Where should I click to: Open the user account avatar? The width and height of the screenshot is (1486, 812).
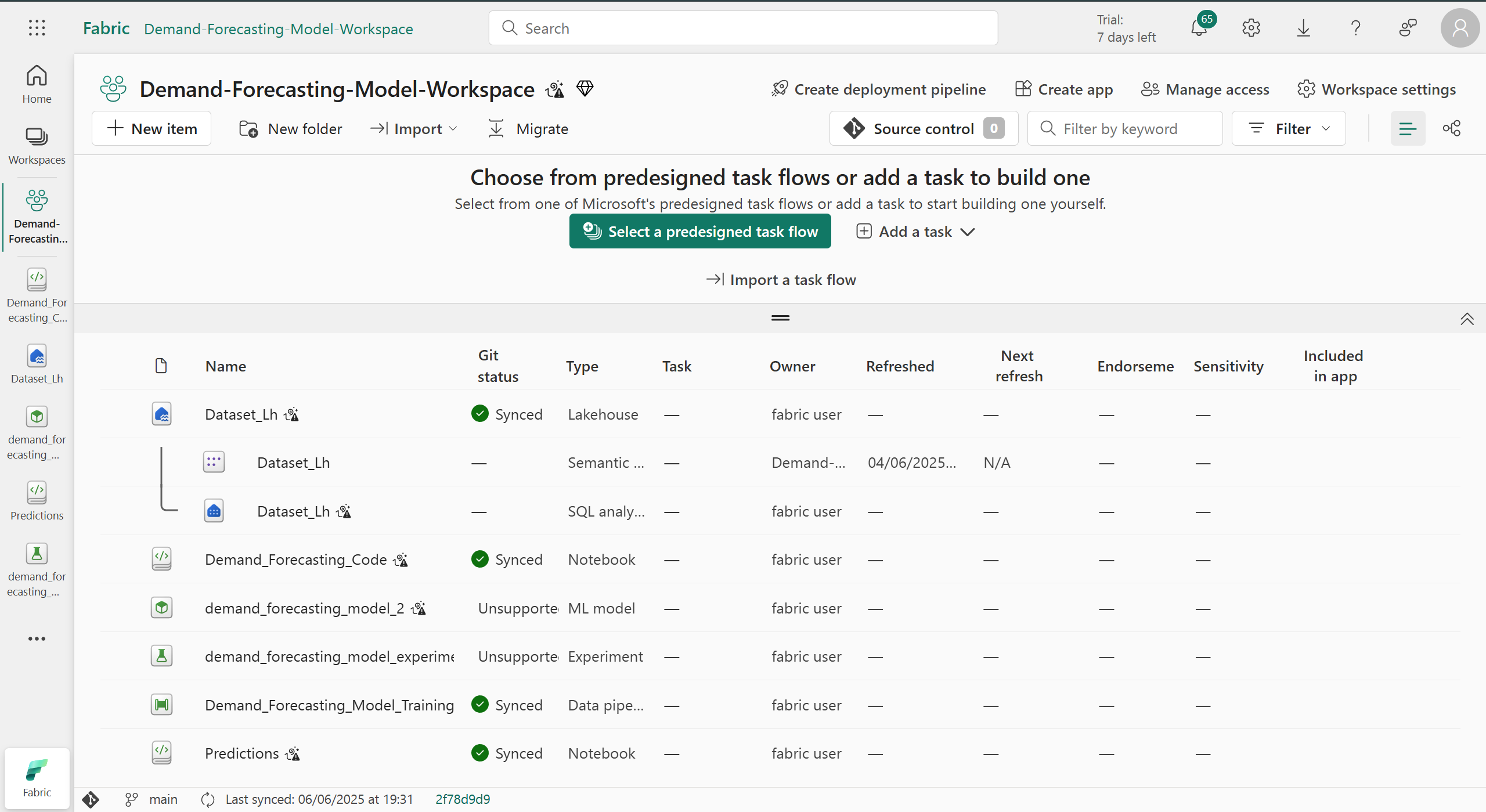click(1460, 28)
